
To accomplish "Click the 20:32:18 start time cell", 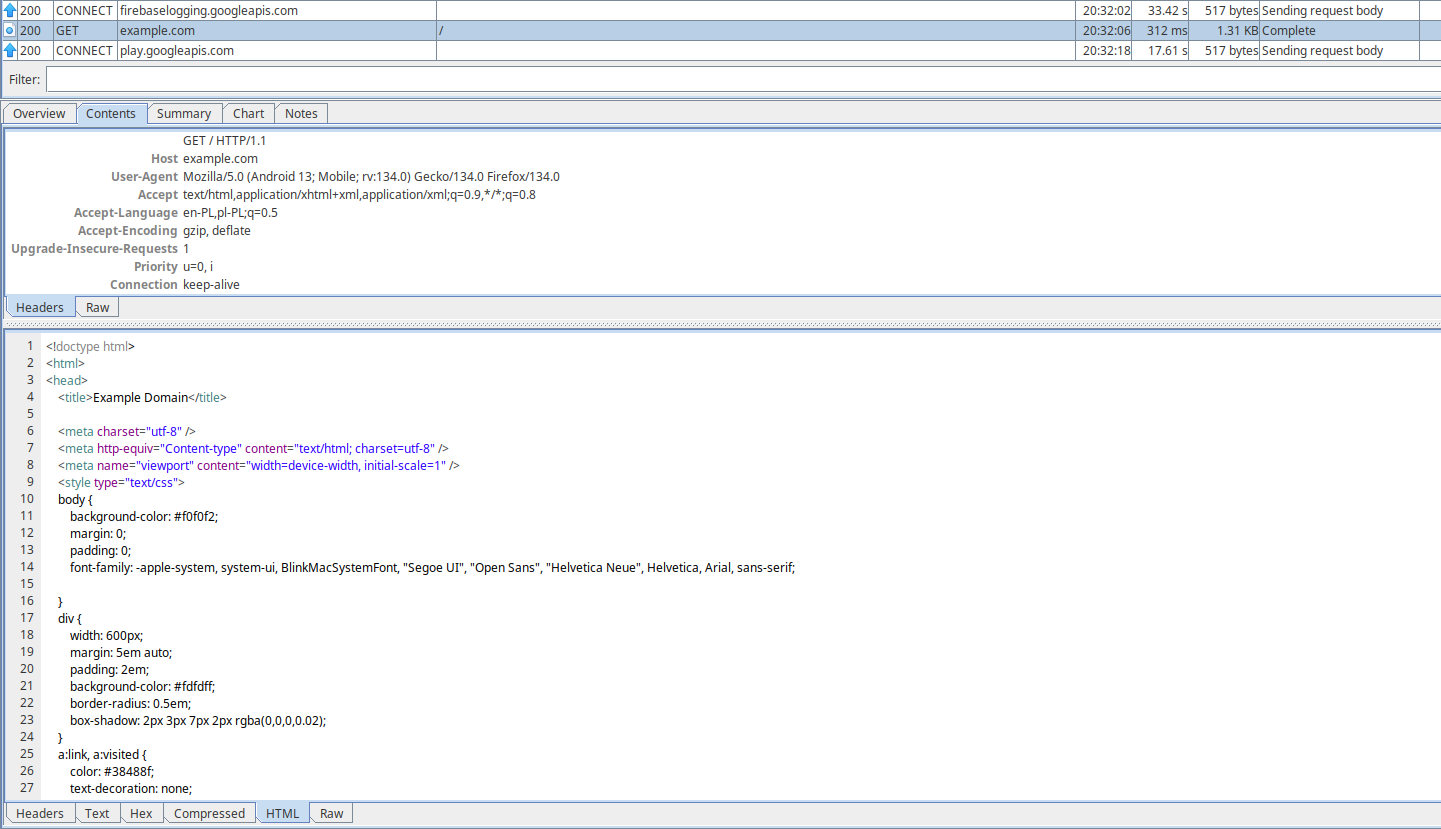I will tap(1104, 50).
